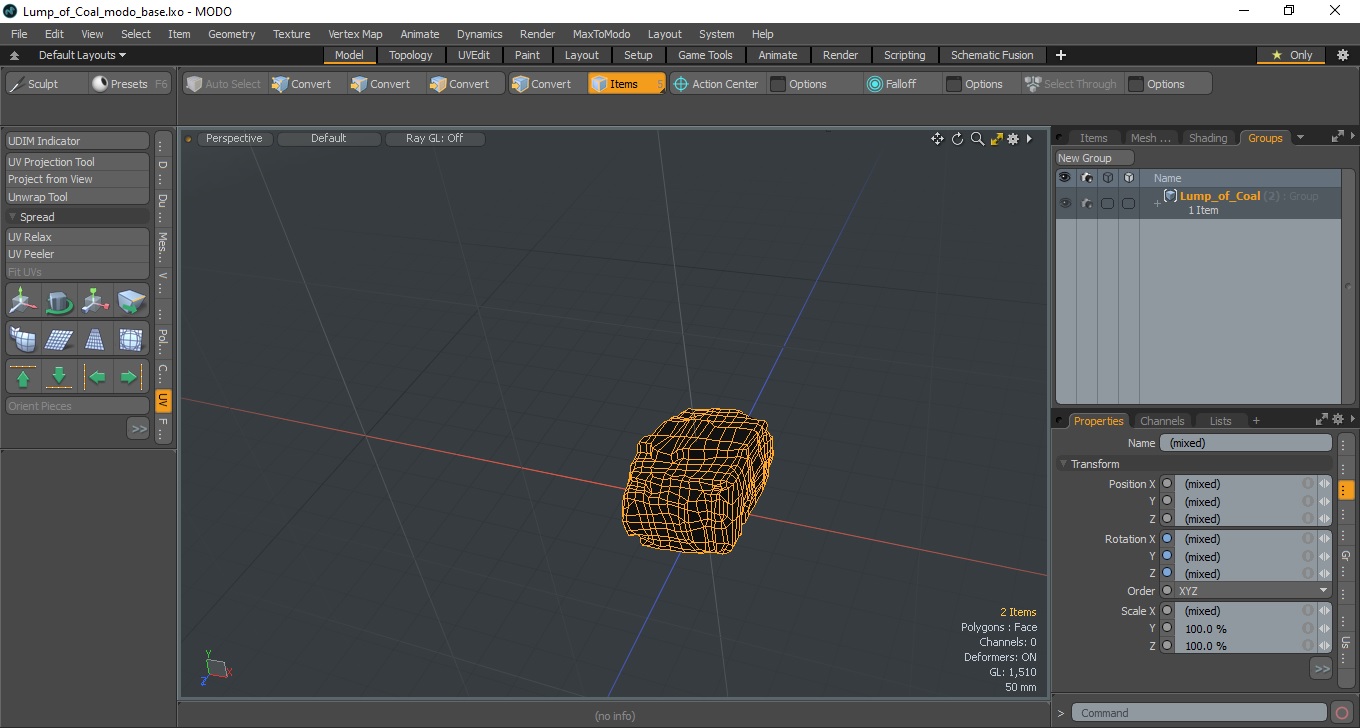Image resolution: width=1360 pixels, height=728 pixels.
Task: Open Geometry menu
Action: (x=232, y=34)
